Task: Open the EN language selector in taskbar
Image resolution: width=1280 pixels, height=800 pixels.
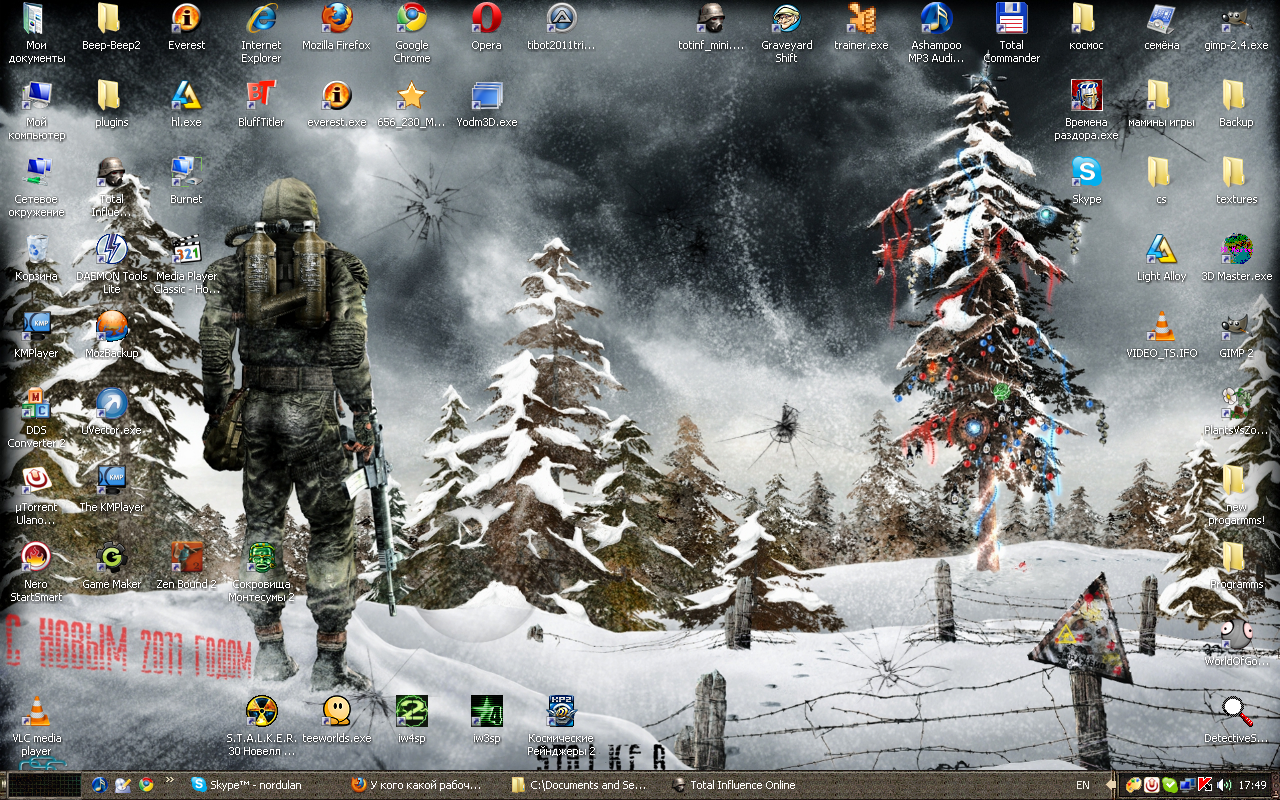Action: click(1083, 785)
